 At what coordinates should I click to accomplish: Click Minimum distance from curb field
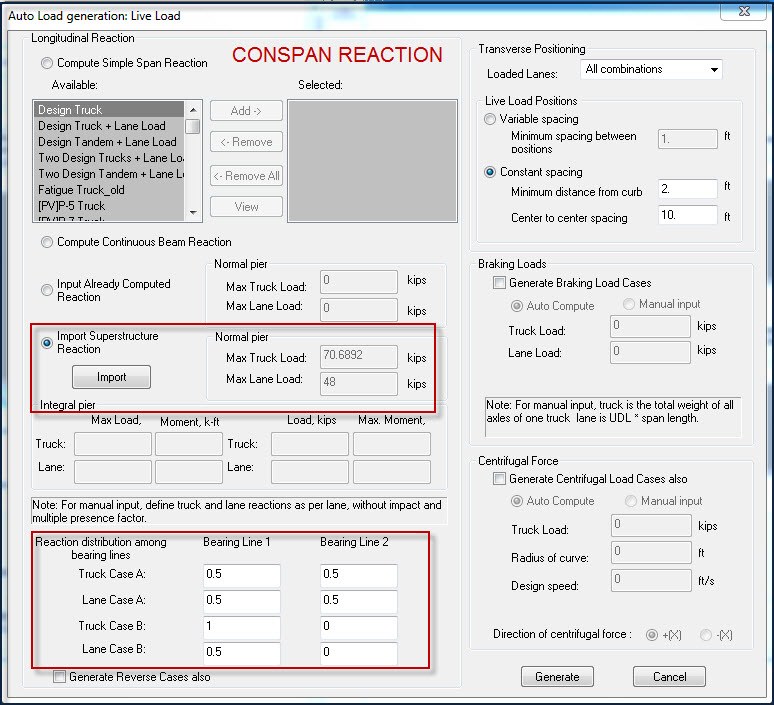click(688, 189)
